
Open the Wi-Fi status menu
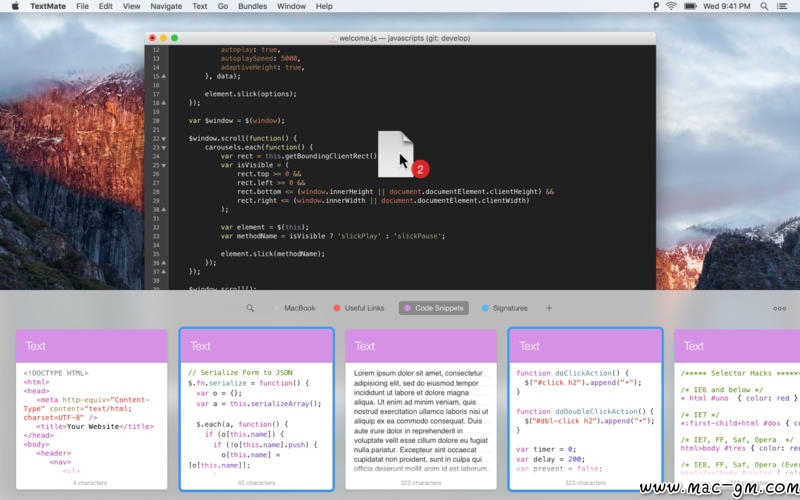tap(671, 6)
